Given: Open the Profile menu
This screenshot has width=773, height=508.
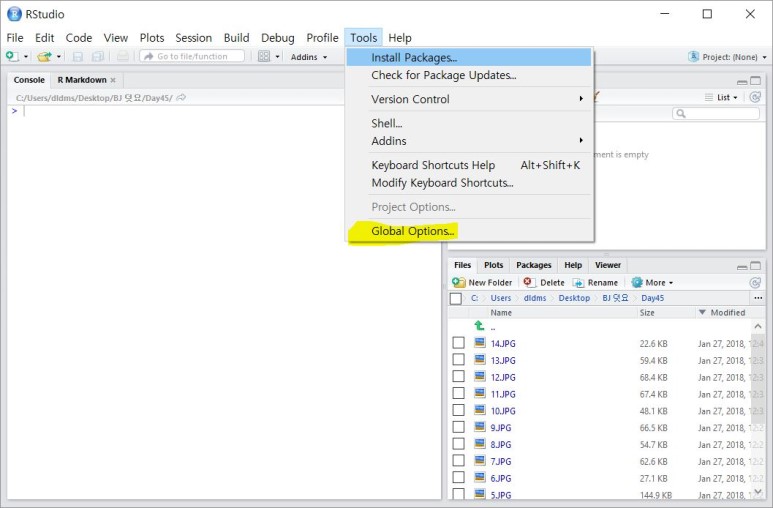Looking at the screenshot, I should click(322, 38).
